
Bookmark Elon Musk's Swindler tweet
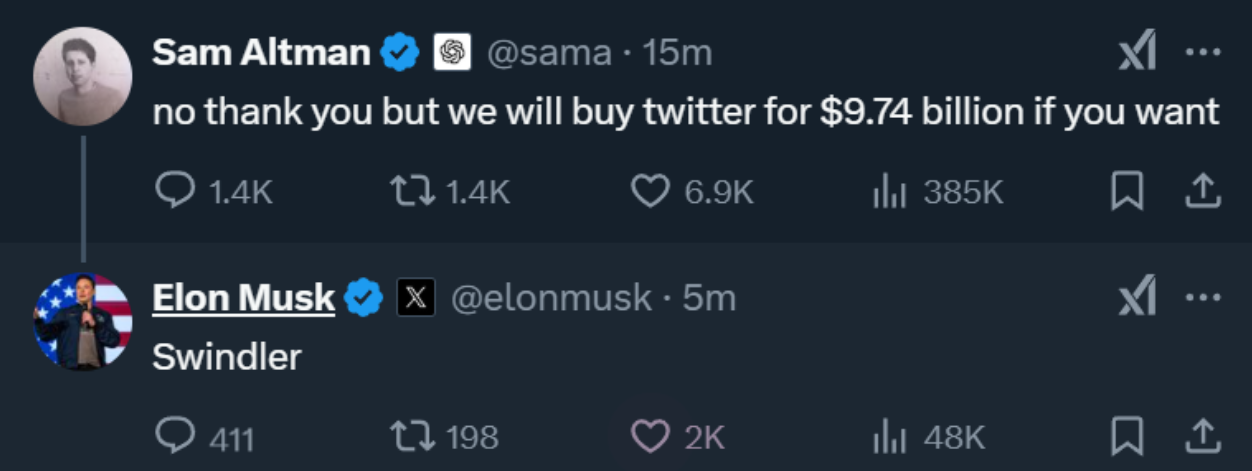[x=1127, y=435]
